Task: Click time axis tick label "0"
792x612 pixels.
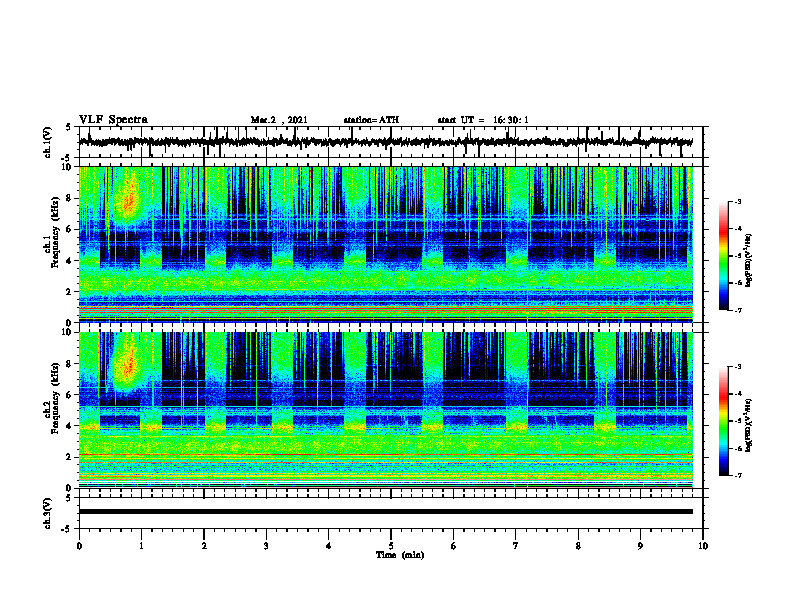Action: (79, 546)
